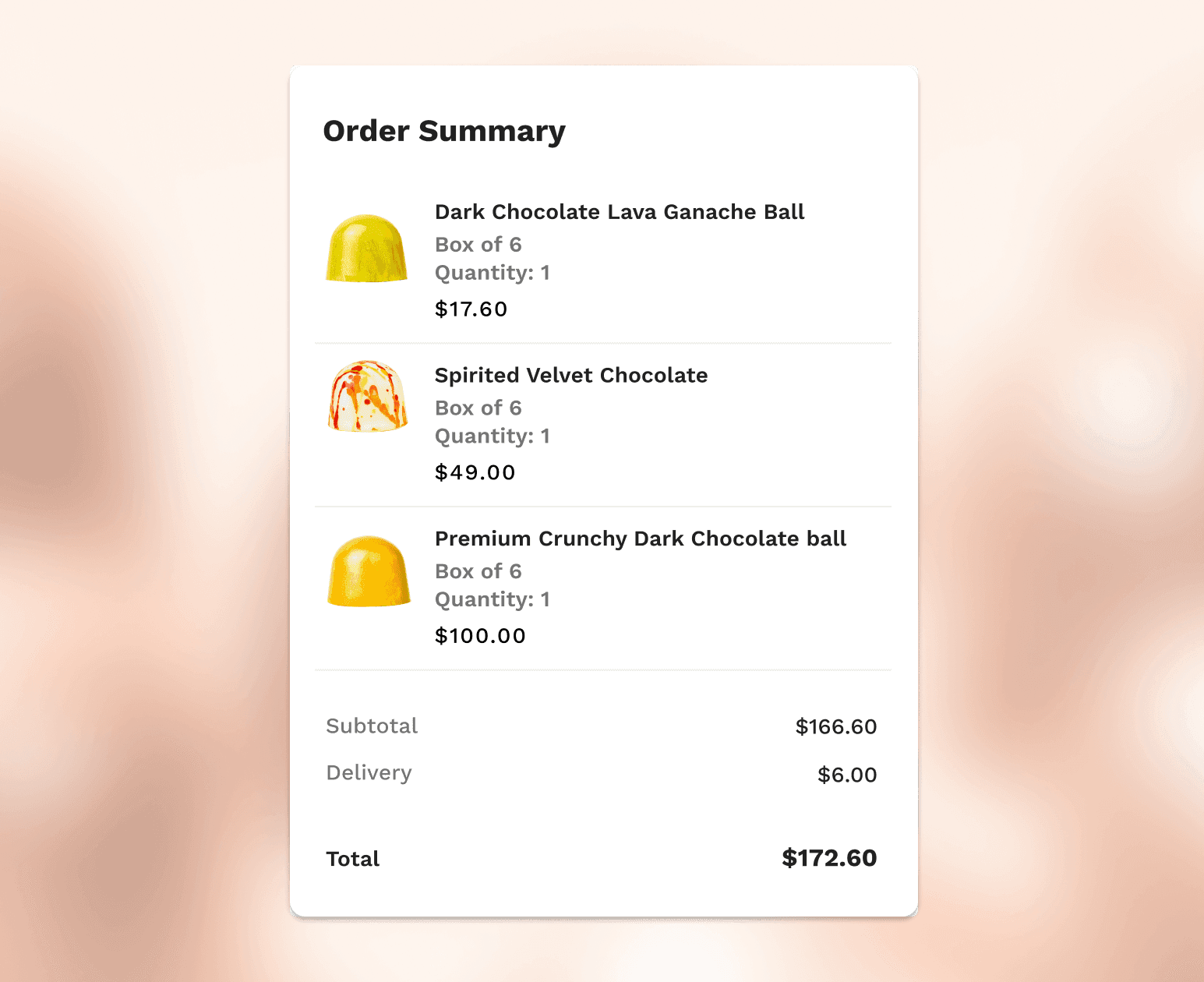Viewport: 1204px width, 982px height.
Task: Click Quantity: 1 under Premium Crunchy Dark Chocolate
Action: 493,599
